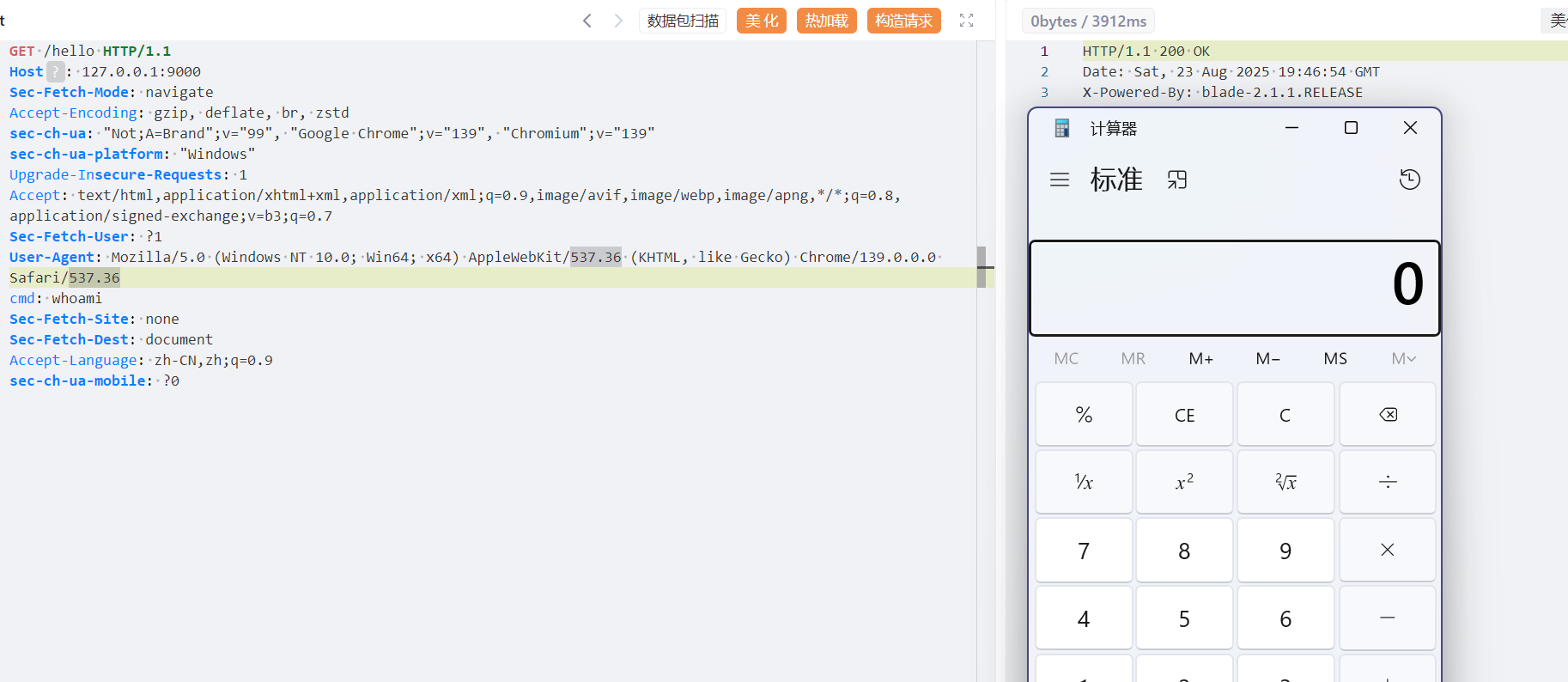
Task: Open the calculator navigation menu
Action: pos(1060,180)
